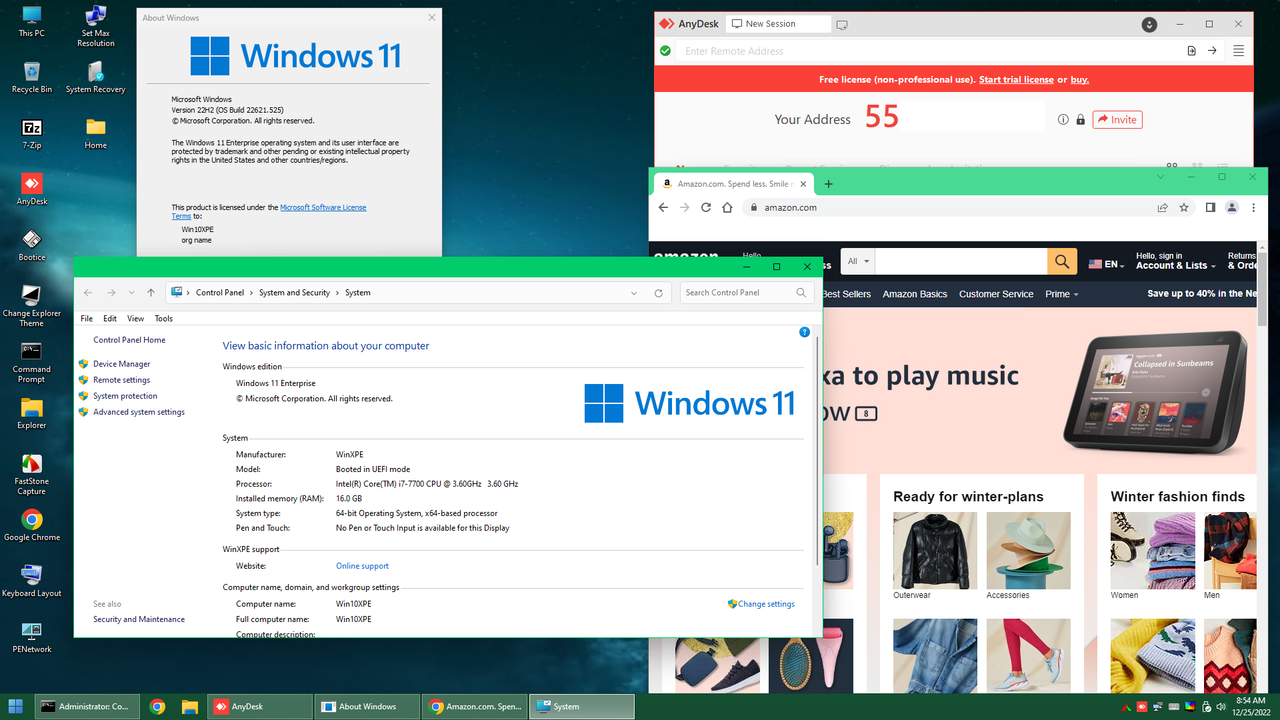This screenshot has width=1280, height=720.
Task: Click the AnyDesk connect arrow icon
Action: point(1212,51)
